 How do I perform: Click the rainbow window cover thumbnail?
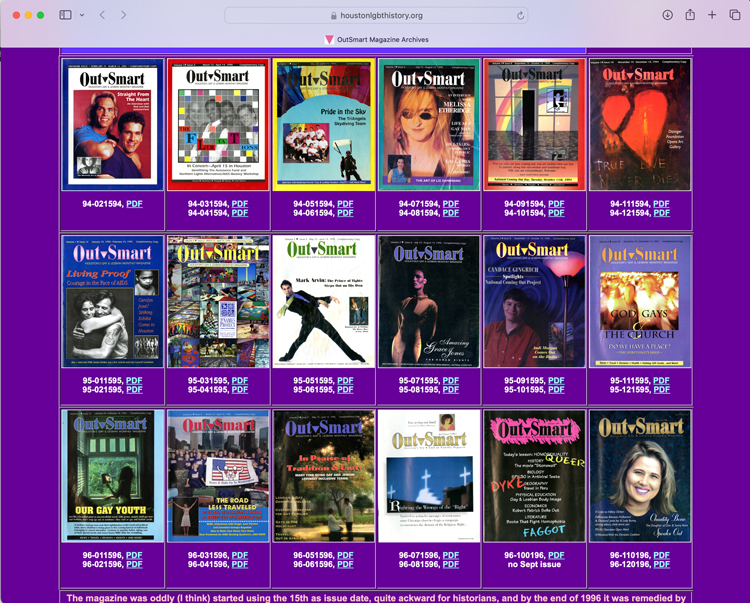coord(534,125)
